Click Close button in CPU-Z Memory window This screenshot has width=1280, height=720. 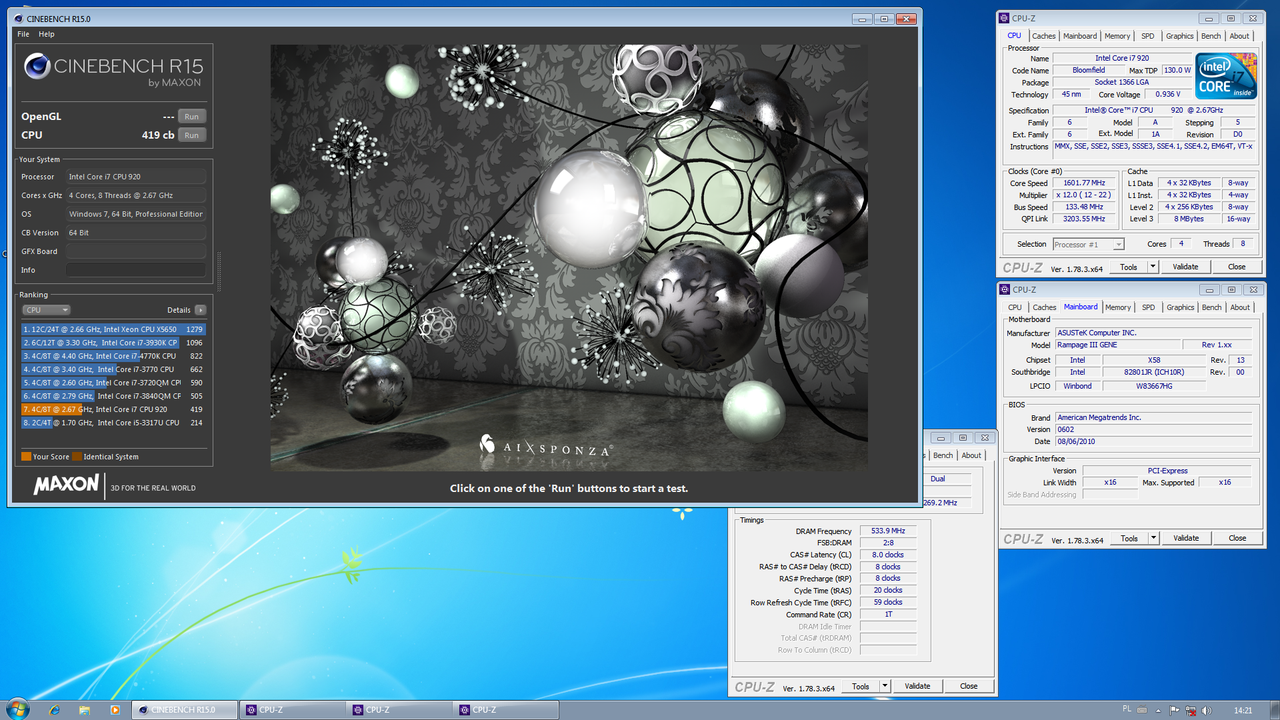(x=968, y=686)
